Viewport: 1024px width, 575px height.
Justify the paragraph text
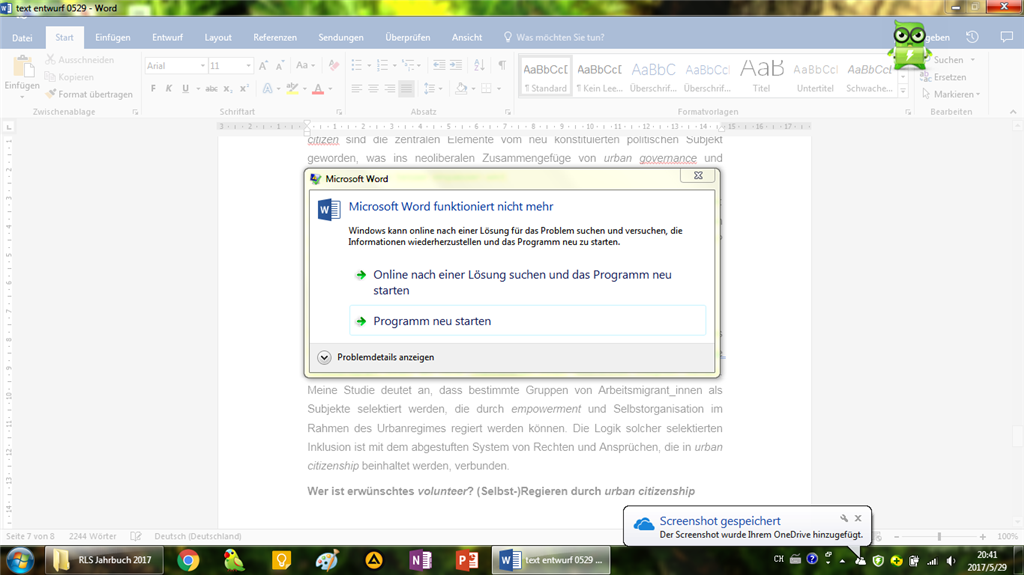[x=406, y=88]
